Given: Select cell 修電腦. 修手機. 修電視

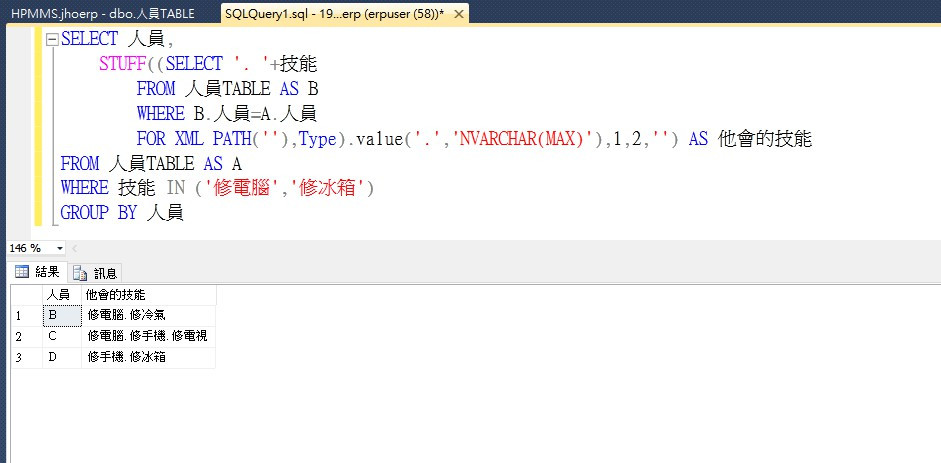Looking at the screenshot, I should pyautogui.click(x=148, y=336).
